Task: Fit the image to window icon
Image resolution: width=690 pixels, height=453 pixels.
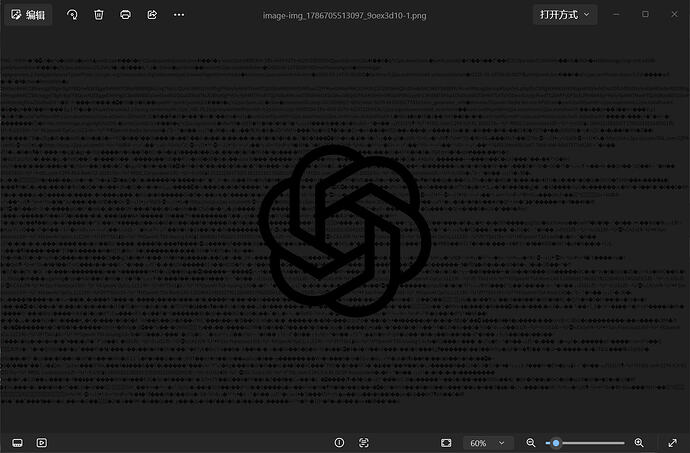Action: [446, 443]
